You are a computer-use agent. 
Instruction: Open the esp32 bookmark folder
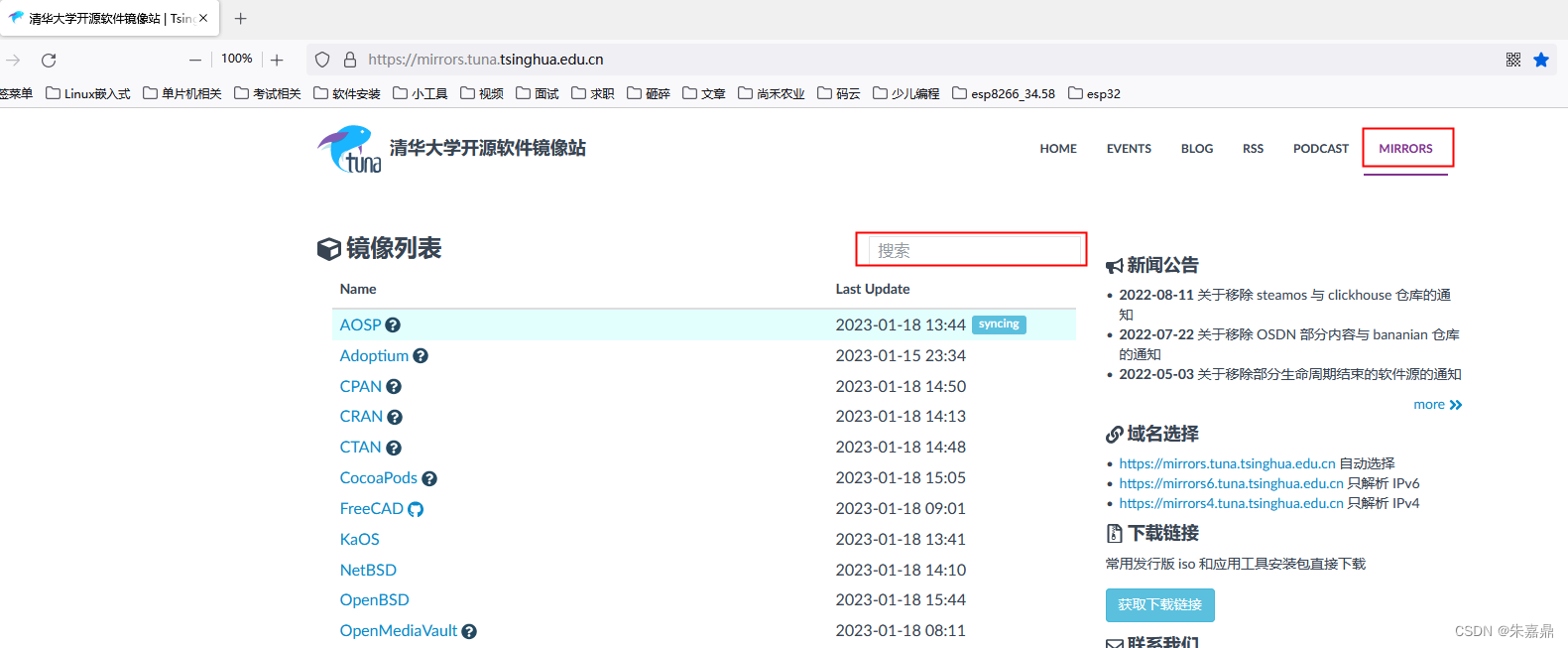[x=1094, y=93]
